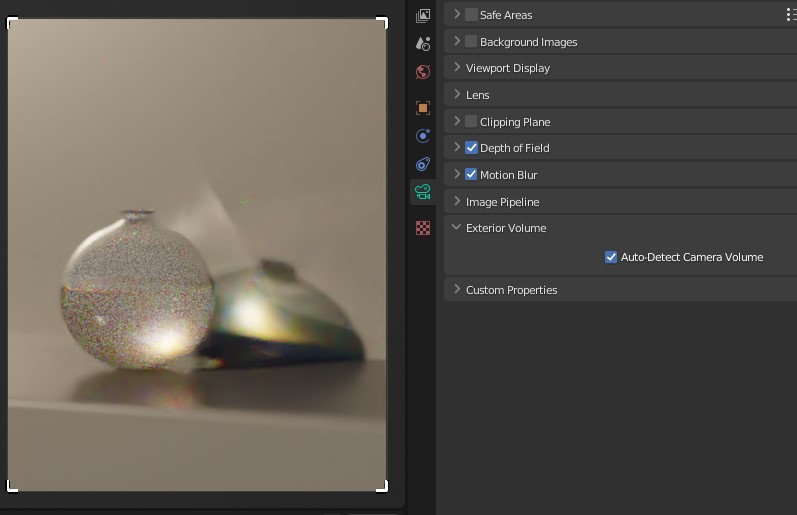Open the Object Constraints properties tab

pyautogui.click(x=423, y=164)
